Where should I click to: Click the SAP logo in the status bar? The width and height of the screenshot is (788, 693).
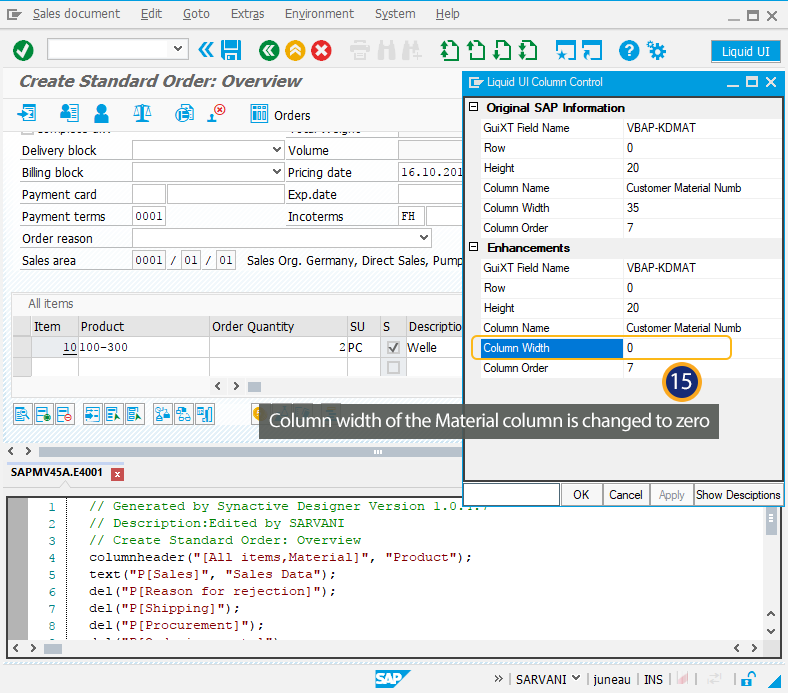392,679
